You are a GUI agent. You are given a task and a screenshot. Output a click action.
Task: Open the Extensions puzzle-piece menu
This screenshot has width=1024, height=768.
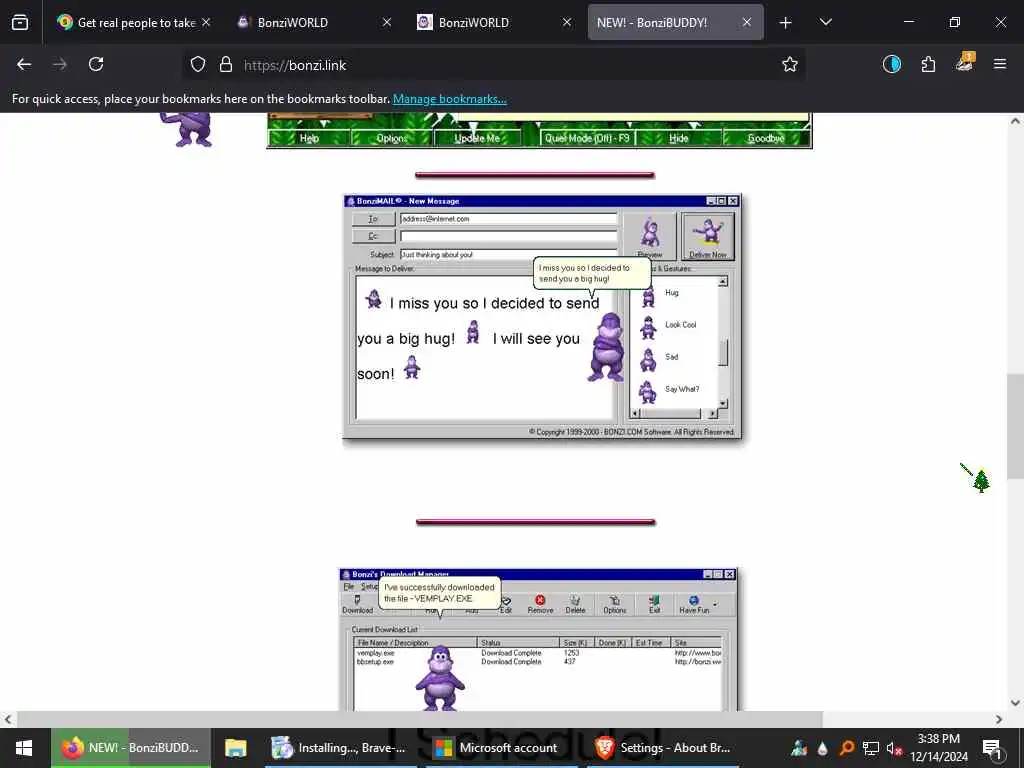point(928,64)
